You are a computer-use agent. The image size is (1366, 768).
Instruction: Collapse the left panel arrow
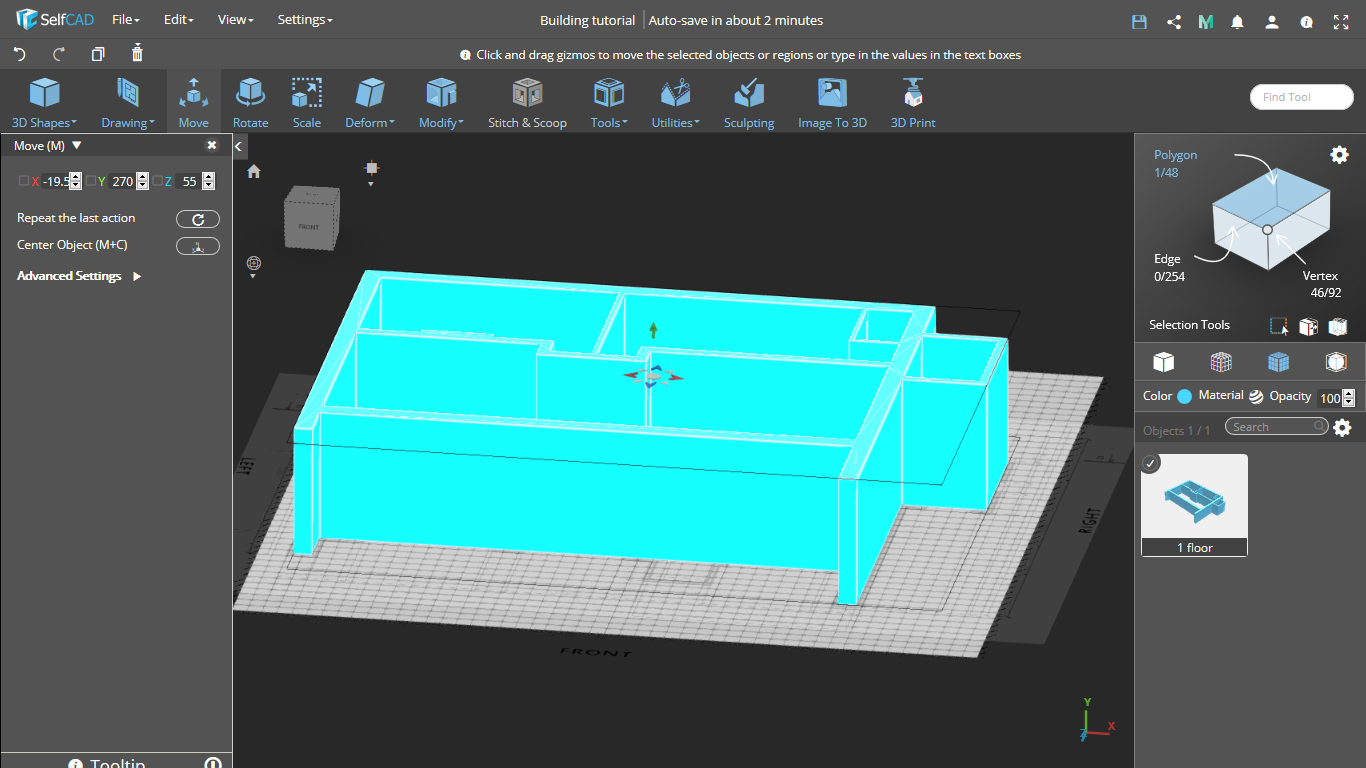point(239,146)
